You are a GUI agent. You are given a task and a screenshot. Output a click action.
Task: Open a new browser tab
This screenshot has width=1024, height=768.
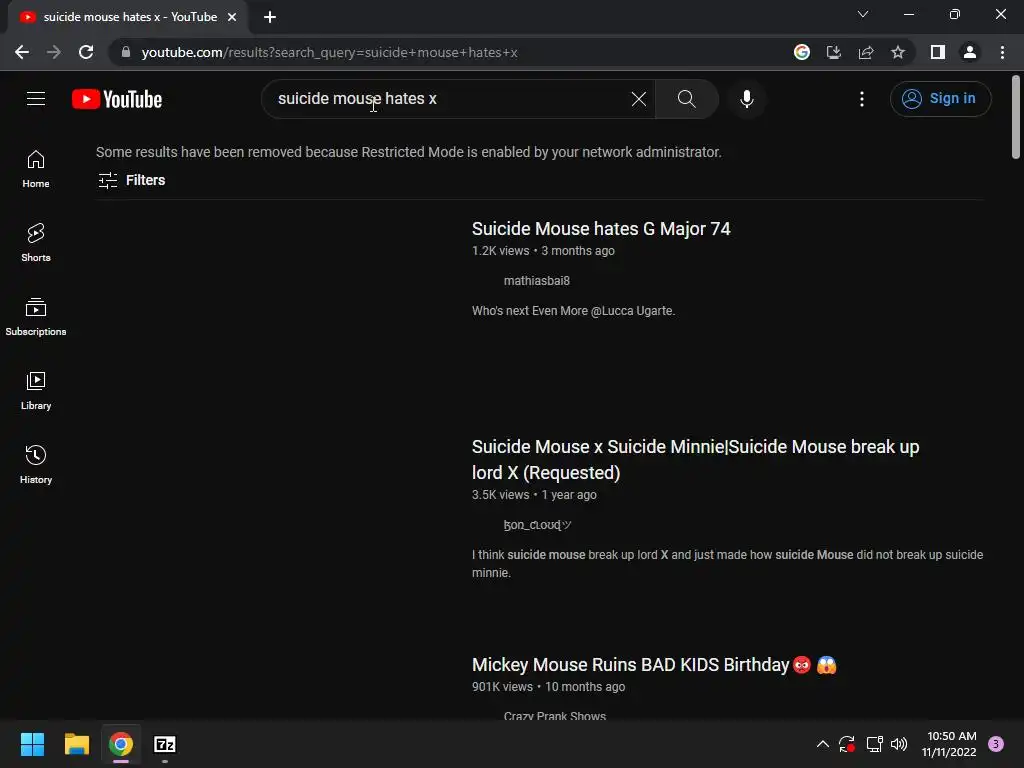point(270,17)
